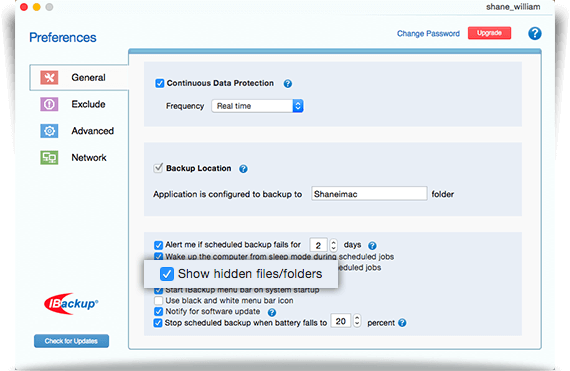Toggle Wake up the computer from sleep

click(158, 256)
